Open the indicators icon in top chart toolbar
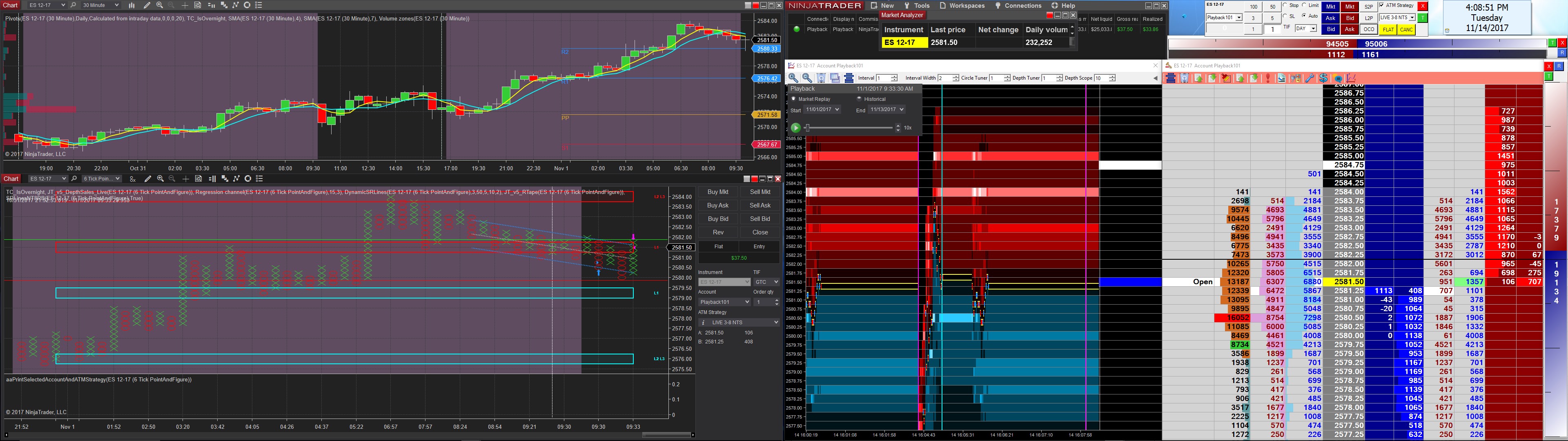 236,5
